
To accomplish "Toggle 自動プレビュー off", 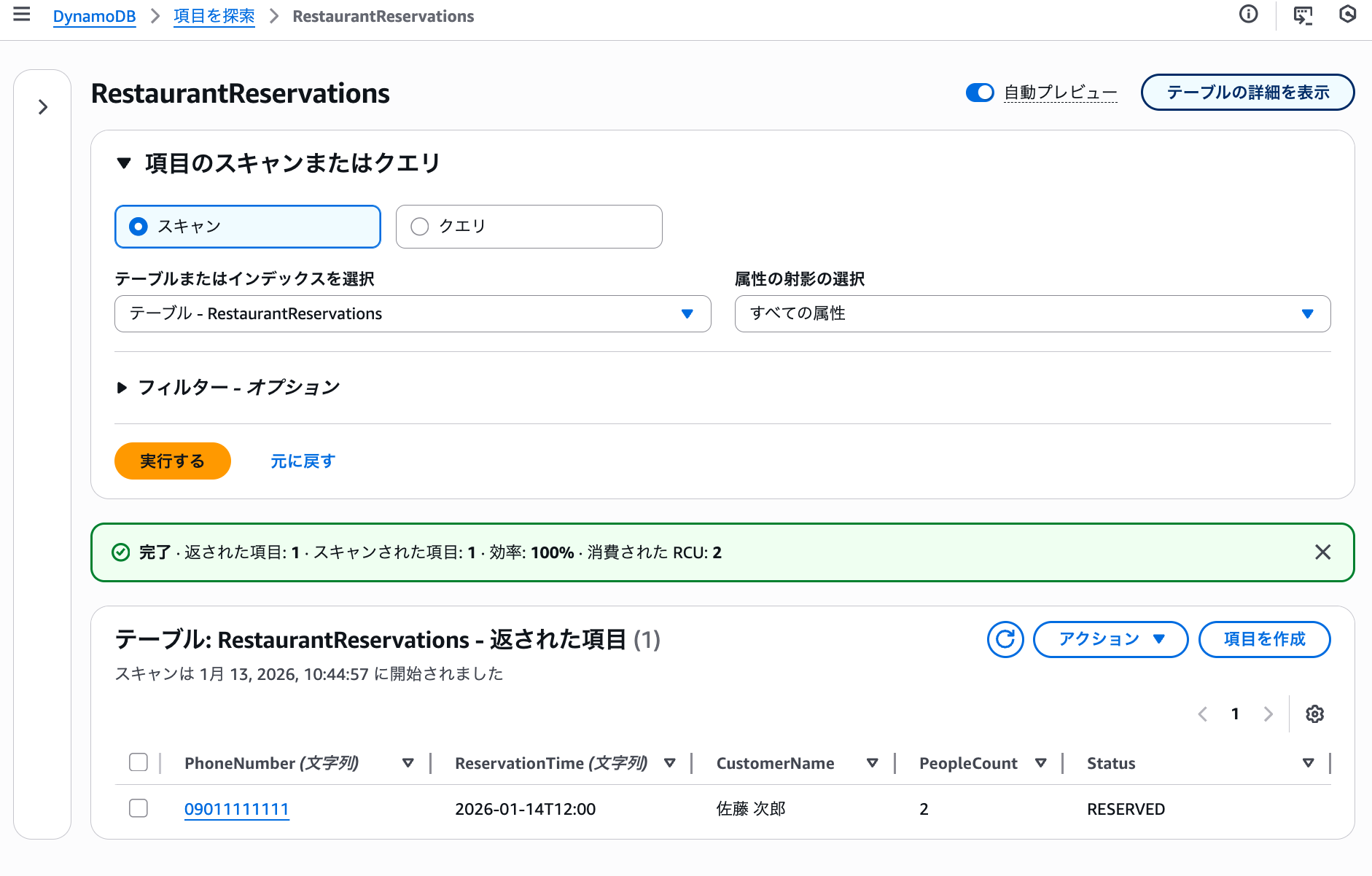I will tap(980, 93).
